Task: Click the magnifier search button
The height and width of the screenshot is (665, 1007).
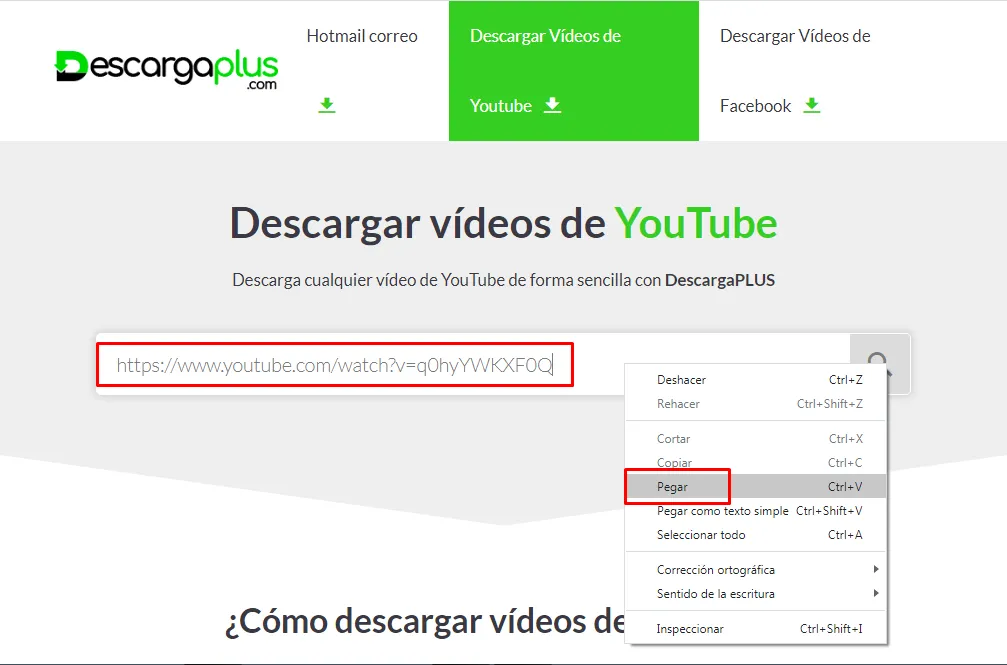Action: tap(880, 364)
